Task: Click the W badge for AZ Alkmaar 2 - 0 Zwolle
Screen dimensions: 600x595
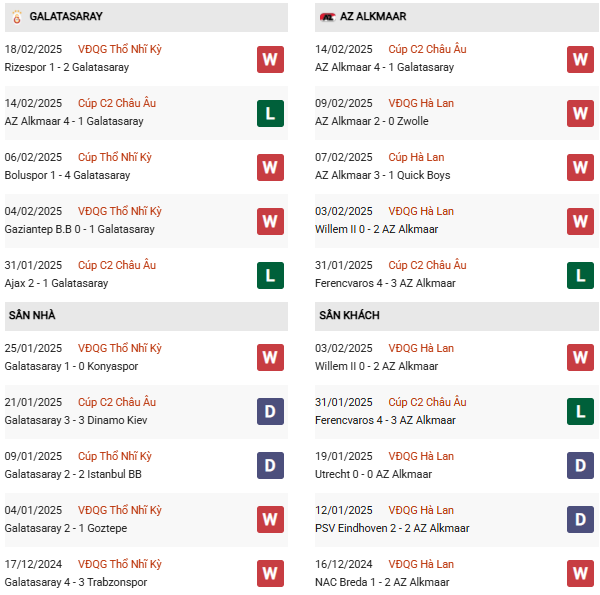Action: click(580, 113)
